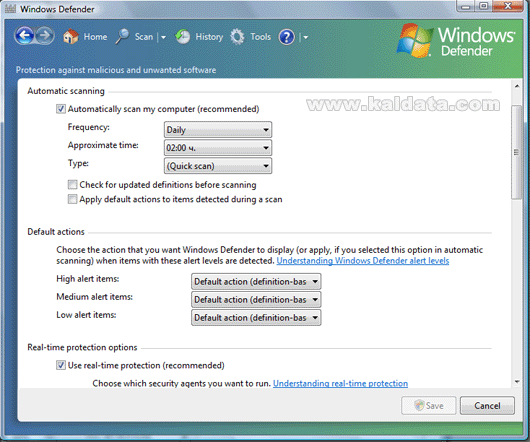Open the Tools gear icon
Viewport: 530px width, 442px height.
point(237,36)
